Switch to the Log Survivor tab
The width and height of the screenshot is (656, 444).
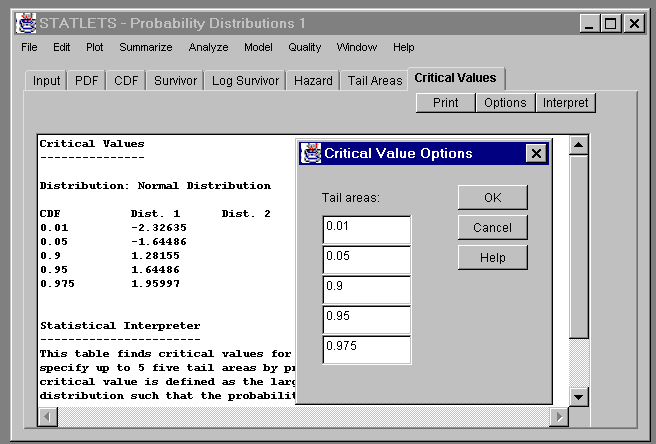pos(245,80)
